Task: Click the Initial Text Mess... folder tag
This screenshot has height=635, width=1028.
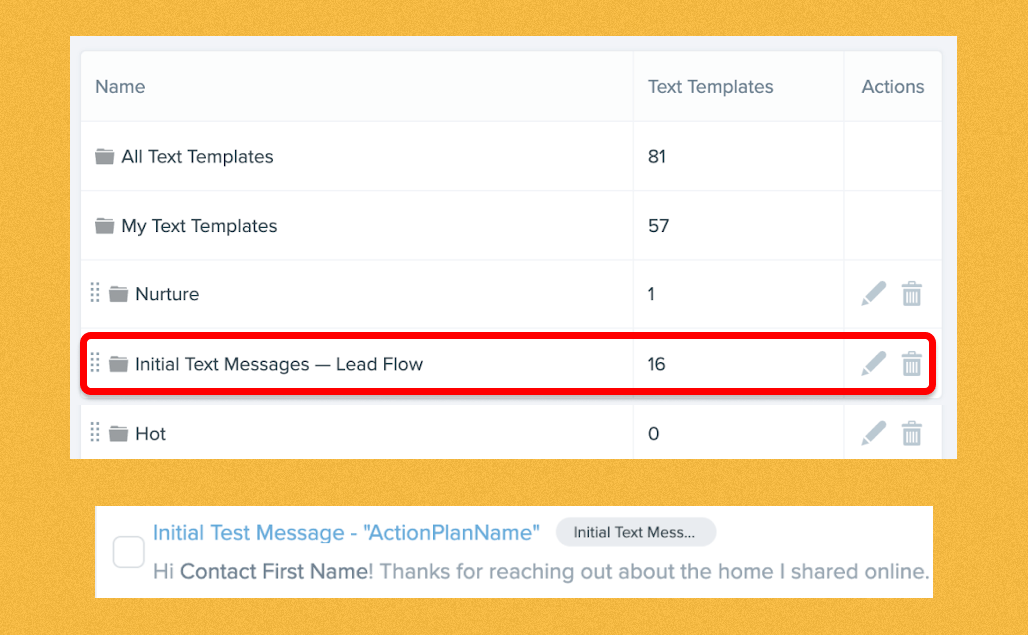Action: click(x=635, y=532)
